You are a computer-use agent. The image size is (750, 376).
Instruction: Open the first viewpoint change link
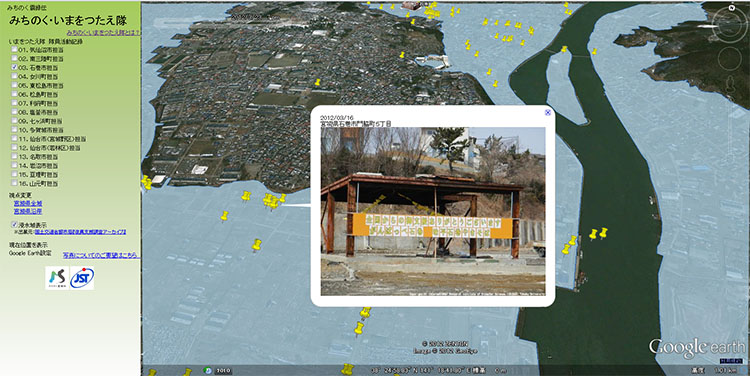(28, 203)
